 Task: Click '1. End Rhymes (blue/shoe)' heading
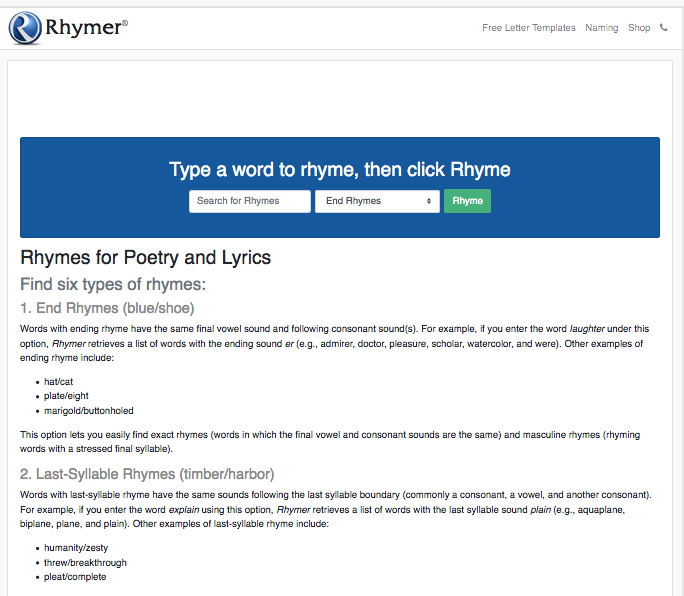point(107,308)
